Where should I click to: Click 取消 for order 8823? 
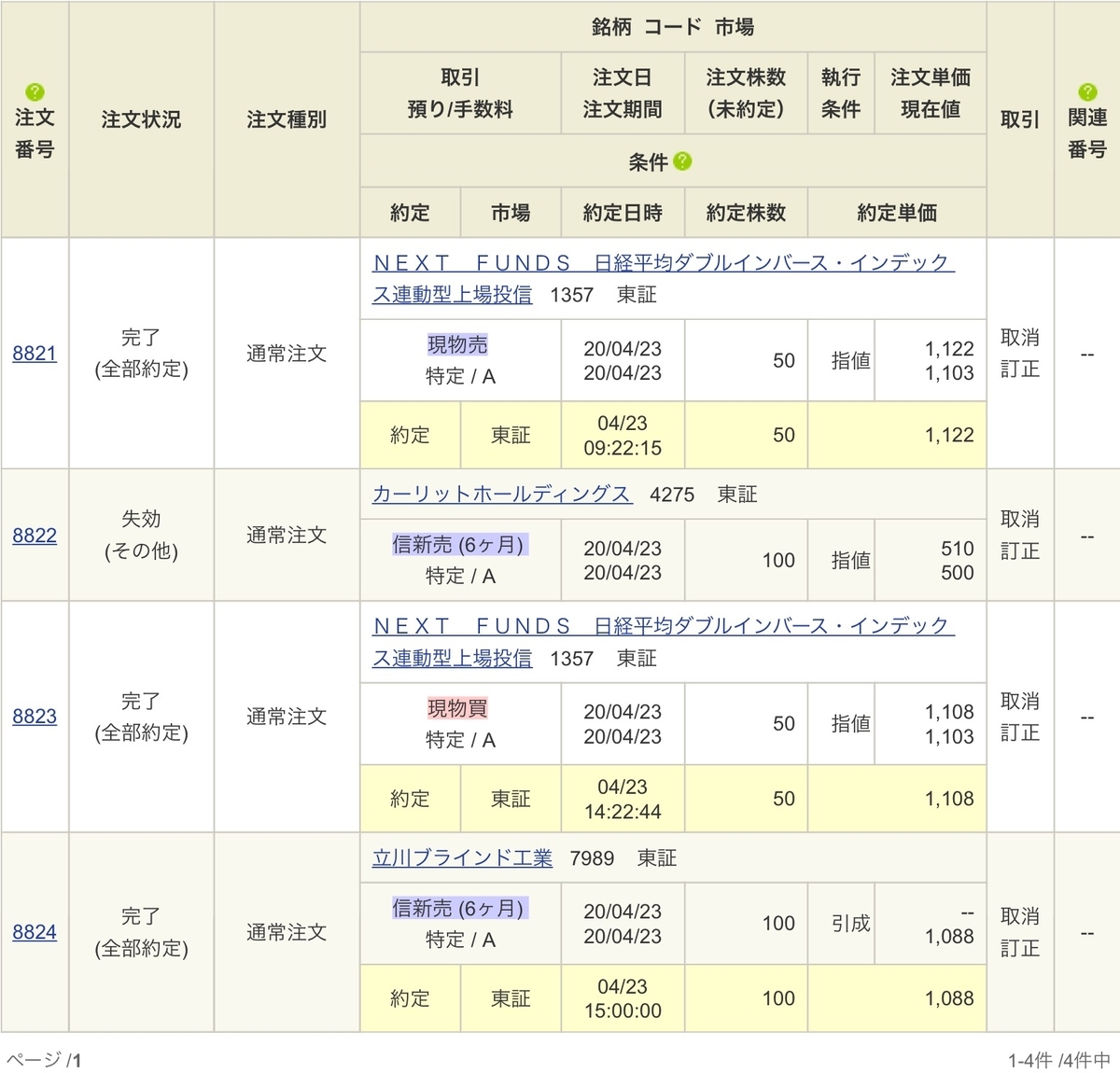1019,701
